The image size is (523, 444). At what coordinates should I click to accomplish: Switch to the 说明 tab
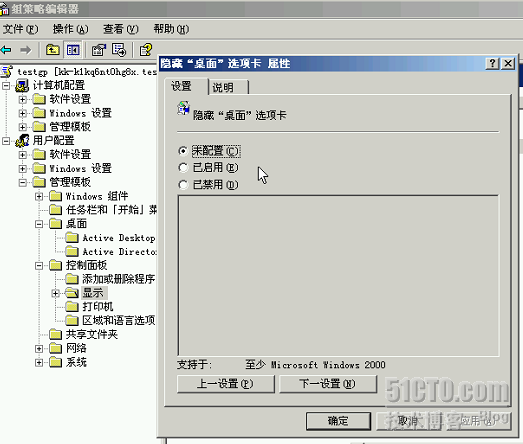[x=228, y=87]
